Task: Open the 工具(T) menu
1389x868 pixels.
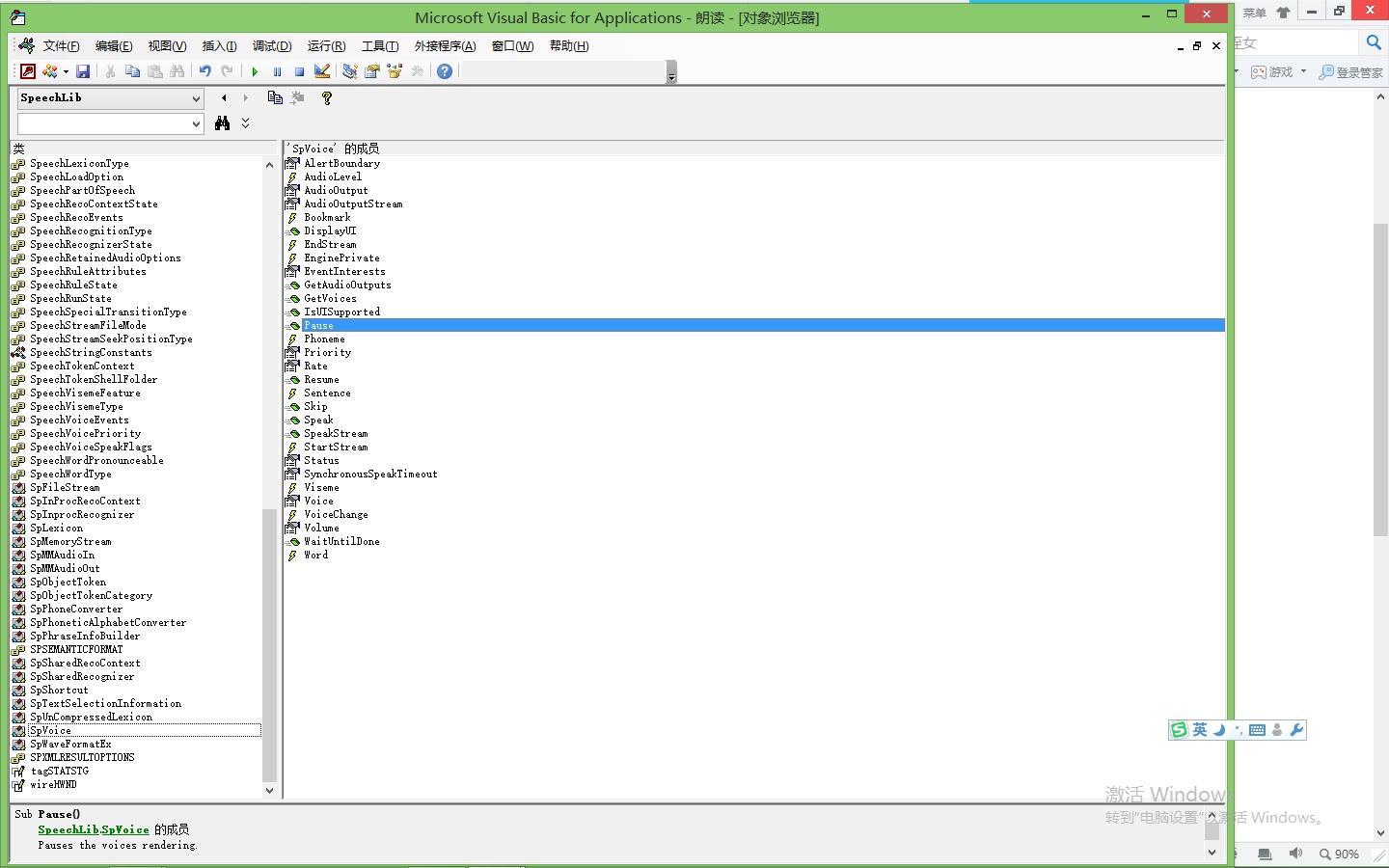Action: pyautogui.click(x=380, y=46)
